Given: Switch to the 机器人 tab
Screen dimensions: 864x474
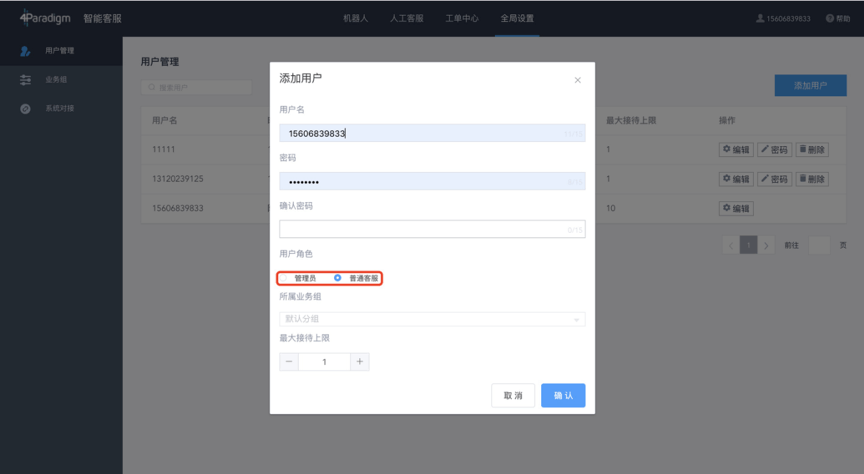Looking at the screenshot, I should pos(355,18).
